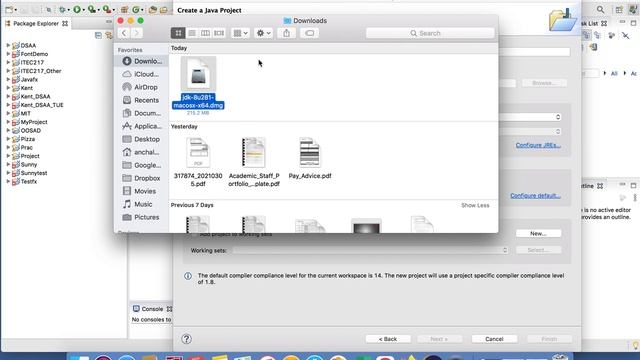
Task: Switch Finder to gallery view
Action: [219, 33]
